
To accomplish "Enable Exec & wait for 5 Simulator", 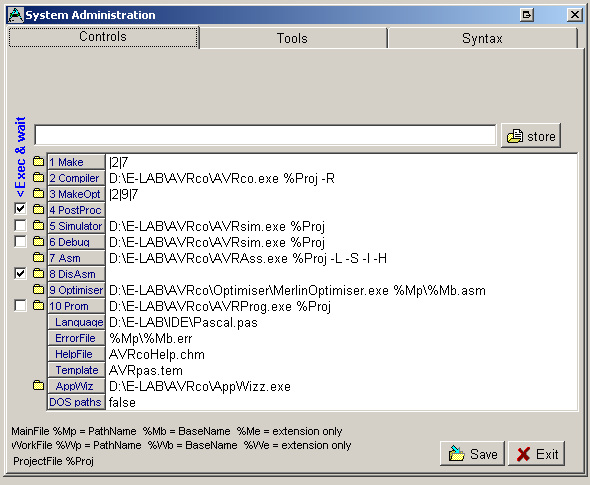I will 20,225.
